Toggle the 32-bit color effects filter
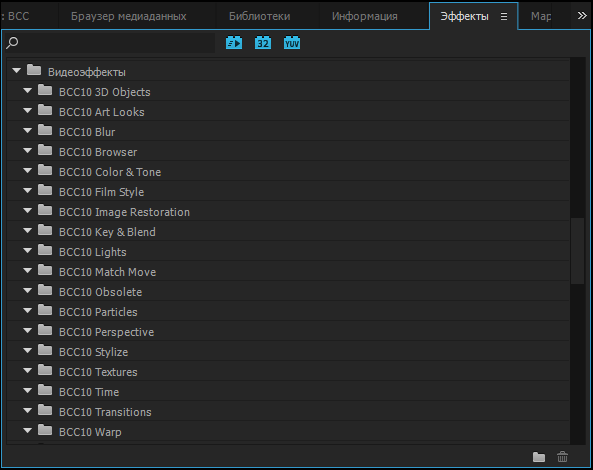Screen dimensions: 593x470 coord(263,43)
